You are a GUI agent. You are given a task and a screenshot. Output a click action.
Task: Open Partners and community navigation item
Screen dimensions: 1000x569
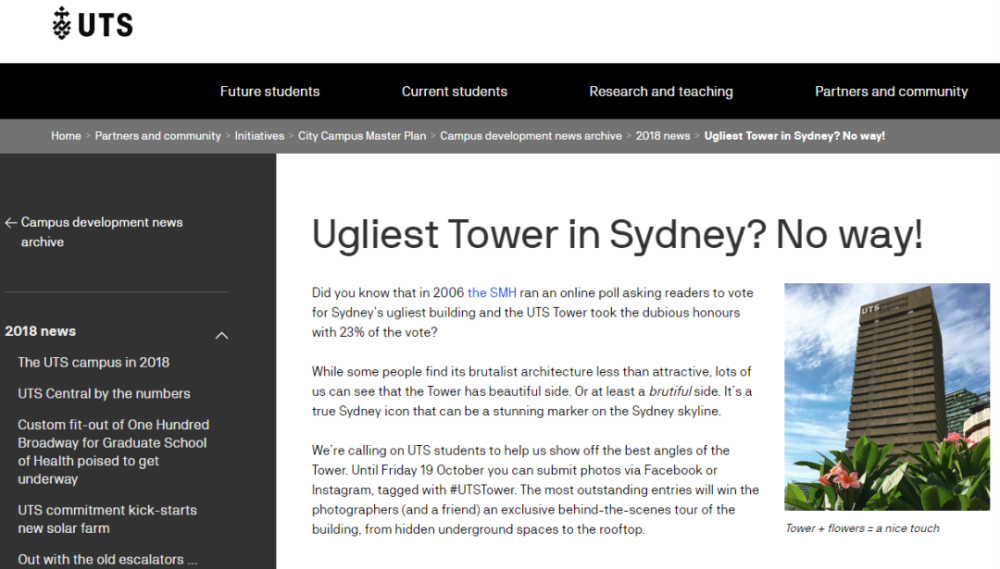891,91
